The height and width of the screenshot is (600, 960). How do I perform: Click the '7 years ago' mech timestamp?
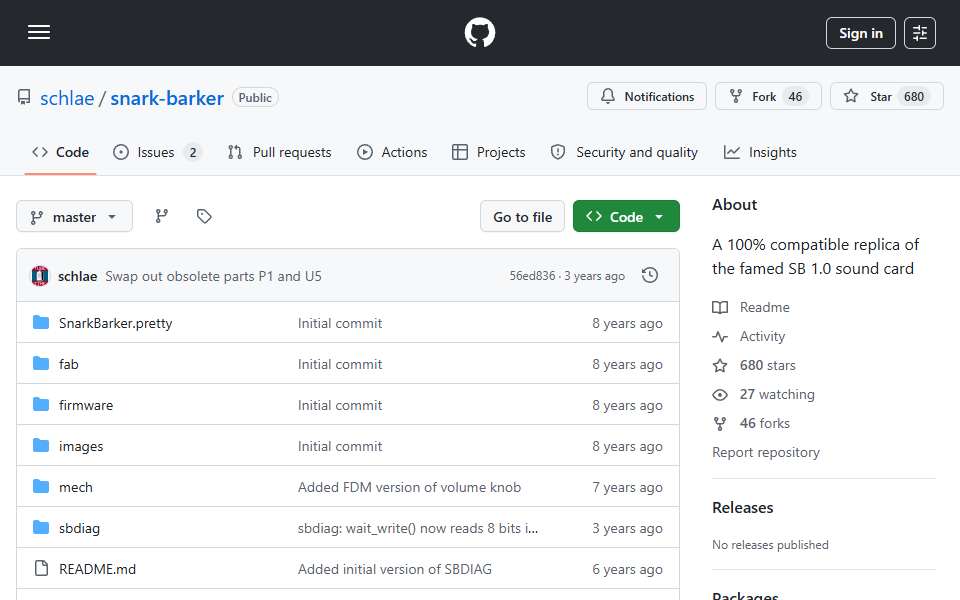tap(627, 487)
